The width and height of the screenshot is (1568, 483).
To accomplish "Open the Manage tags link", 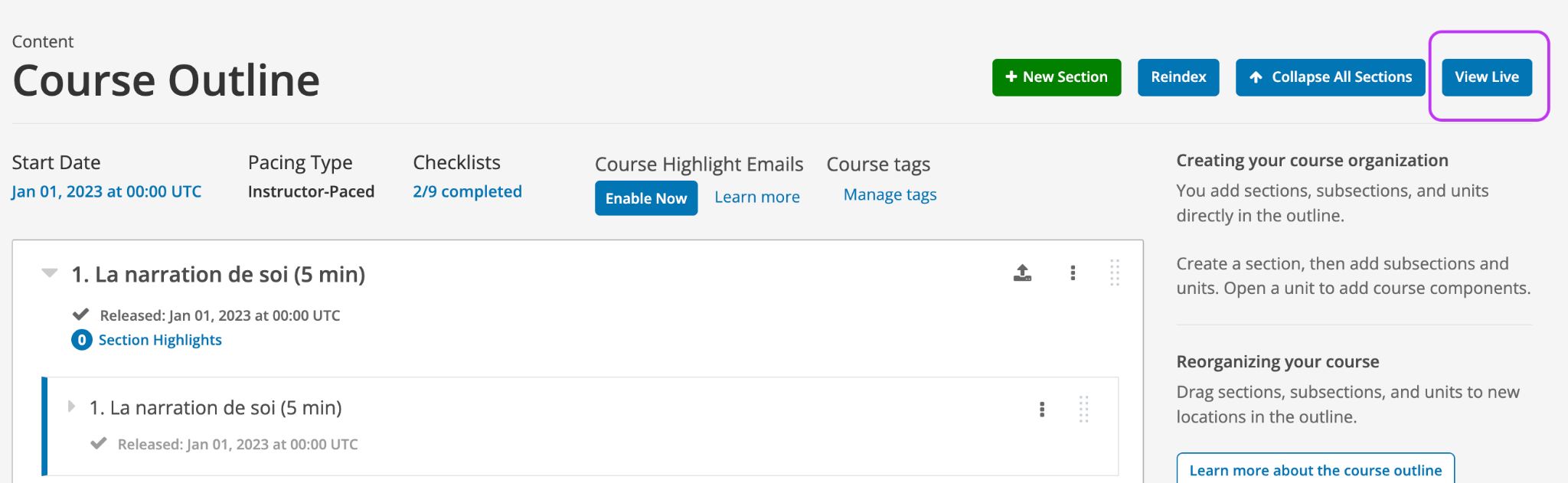I will tap(890, 195).
